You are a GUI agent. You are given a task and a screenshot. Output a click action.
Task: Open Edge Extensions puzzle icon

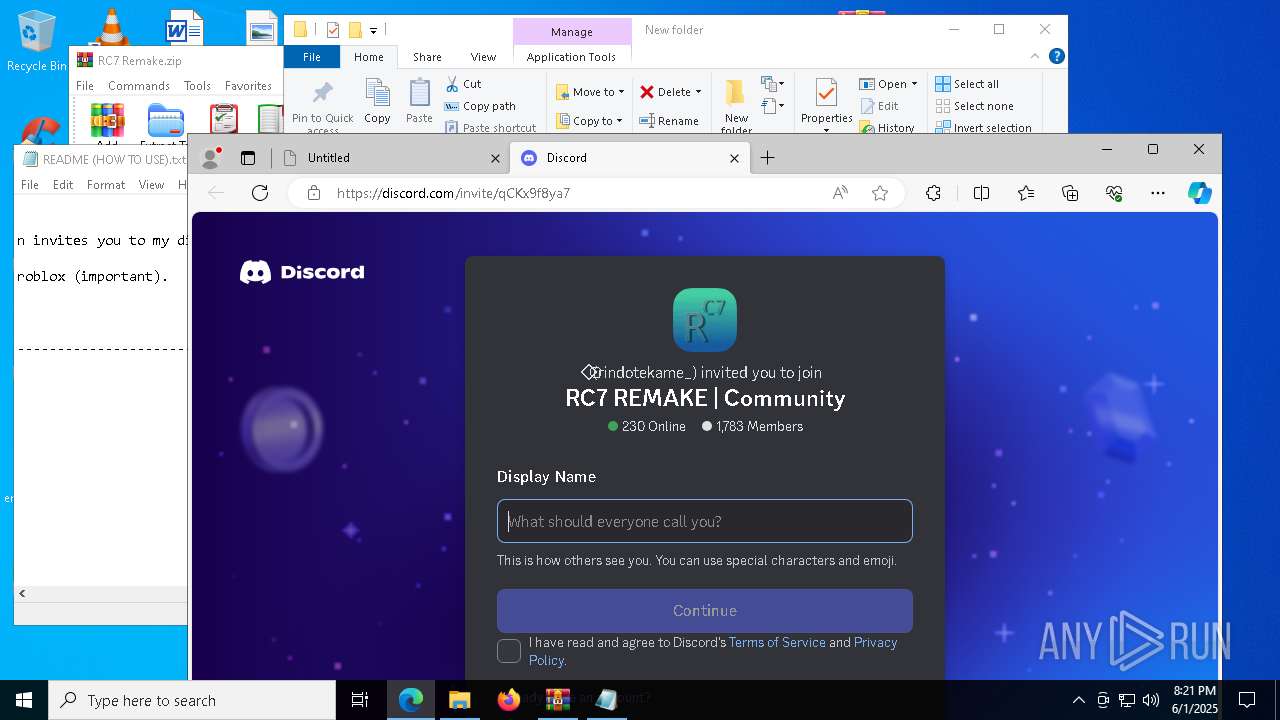point(933,193)
